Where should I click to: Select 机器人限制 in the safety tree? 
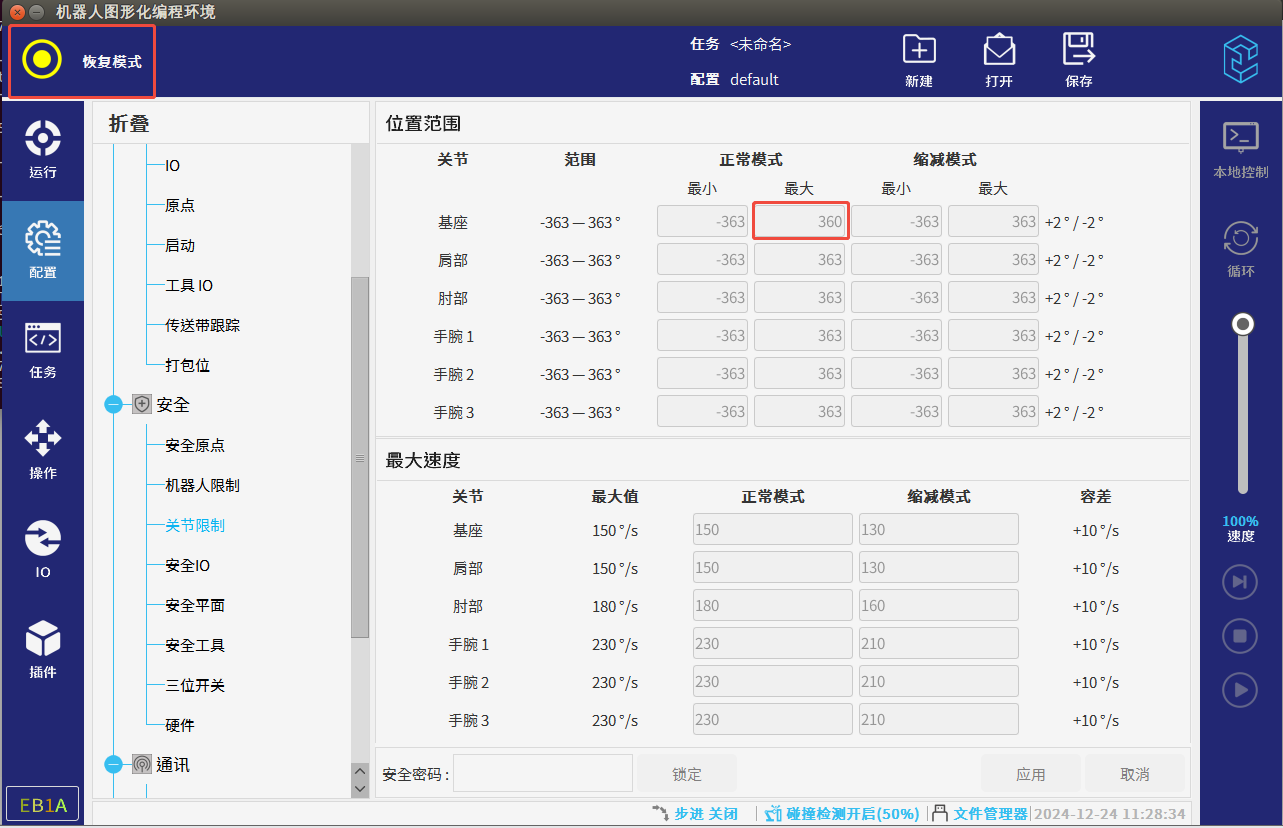(202, 485)
